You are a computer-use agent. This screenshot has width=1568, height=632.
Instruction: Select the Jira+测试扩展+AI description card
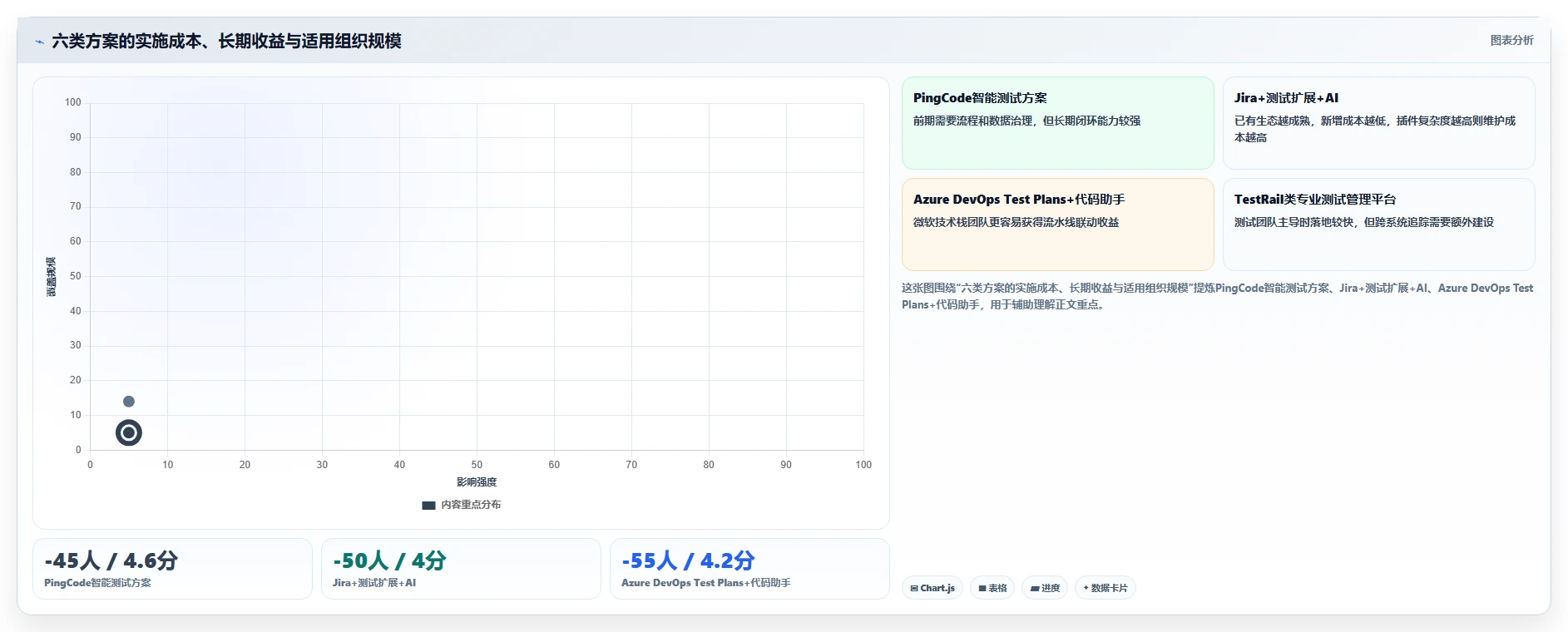point(1378,123)
